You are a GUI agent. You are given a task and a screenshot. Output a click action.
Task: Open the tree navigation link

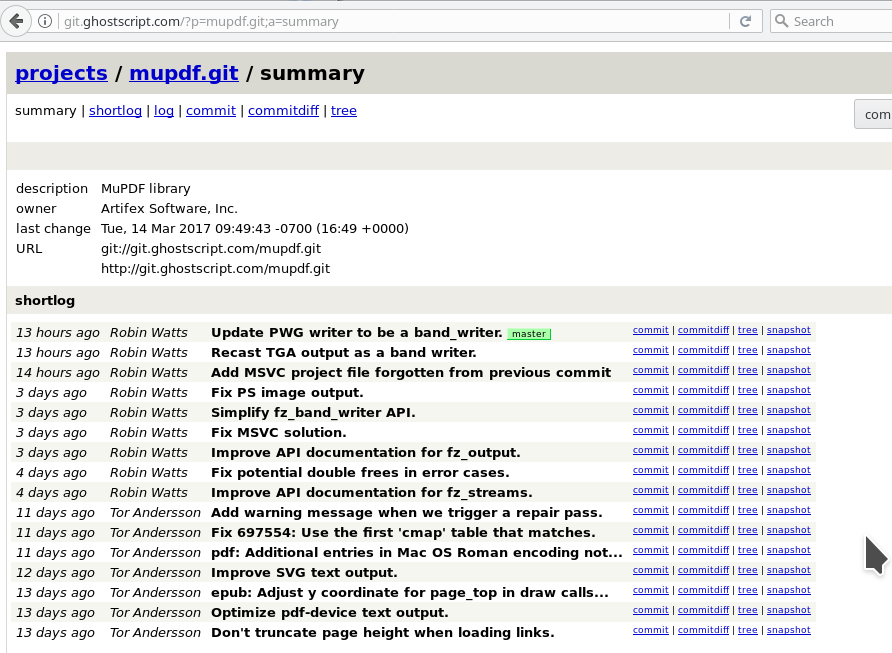click(344, 110)
